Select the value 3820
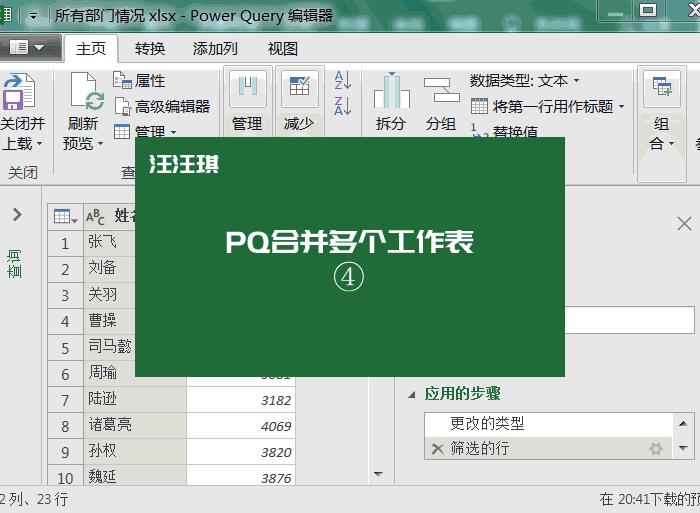Viewport: 700px width, 513px height. 241,451
